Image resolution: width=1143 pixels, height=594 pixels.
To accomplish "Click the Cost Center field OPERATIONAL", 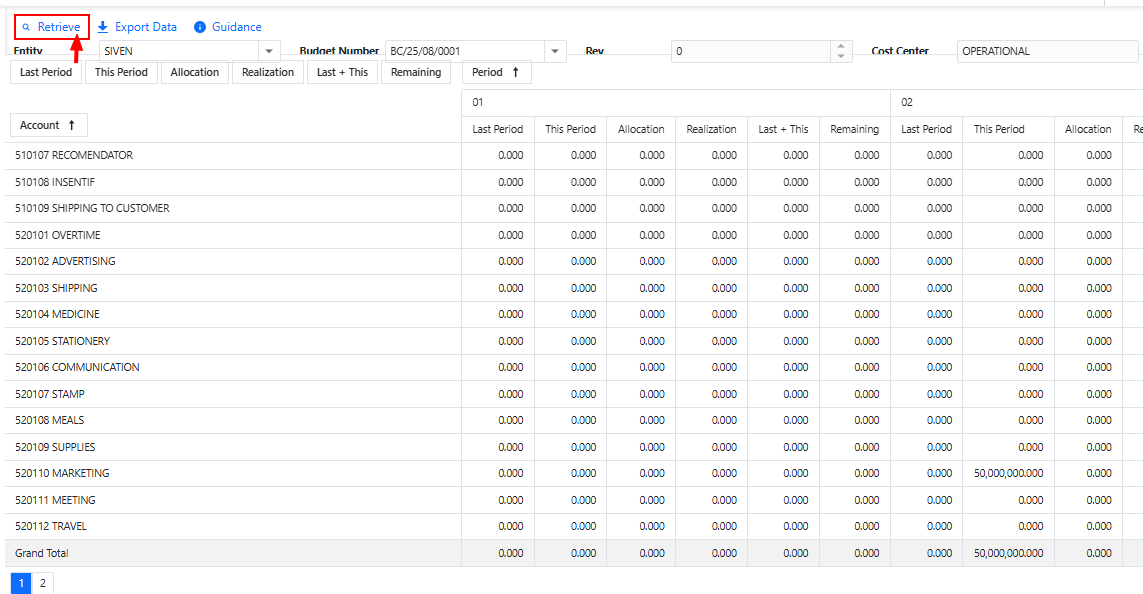I will pos(1047,51).
